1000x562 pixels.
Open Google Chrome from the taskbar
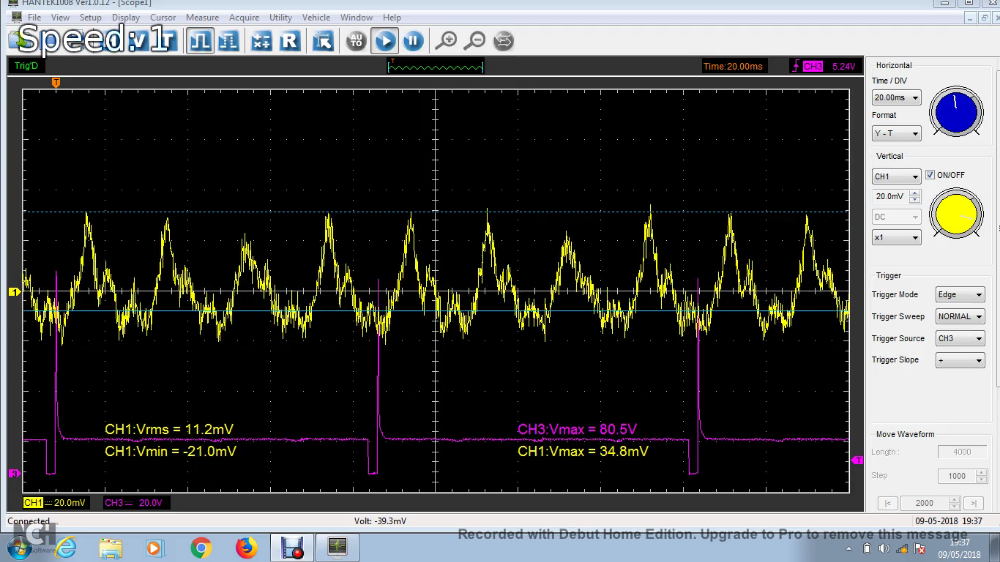click(201, 547)
